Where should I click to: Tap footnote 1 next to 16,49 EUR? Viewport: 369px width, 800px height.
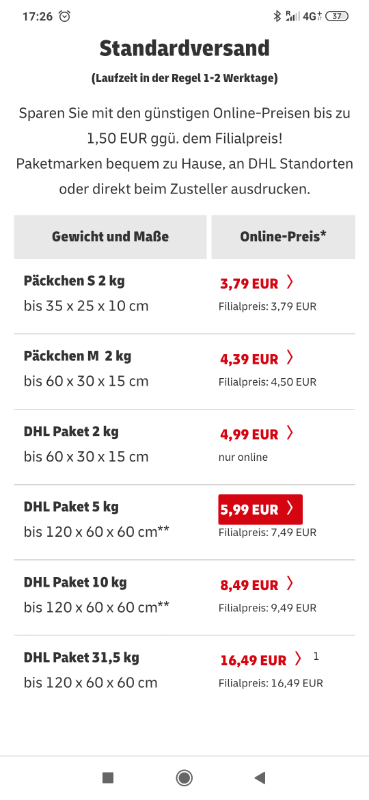coord(316,657)
